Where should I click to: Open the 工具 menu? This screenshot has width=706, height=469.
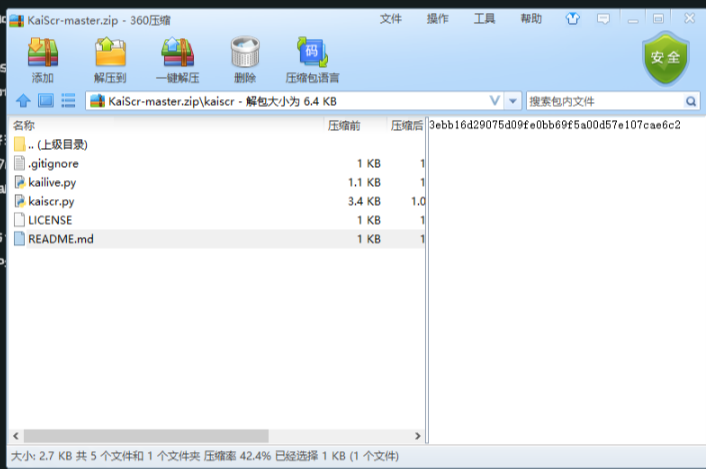point(484,19)
